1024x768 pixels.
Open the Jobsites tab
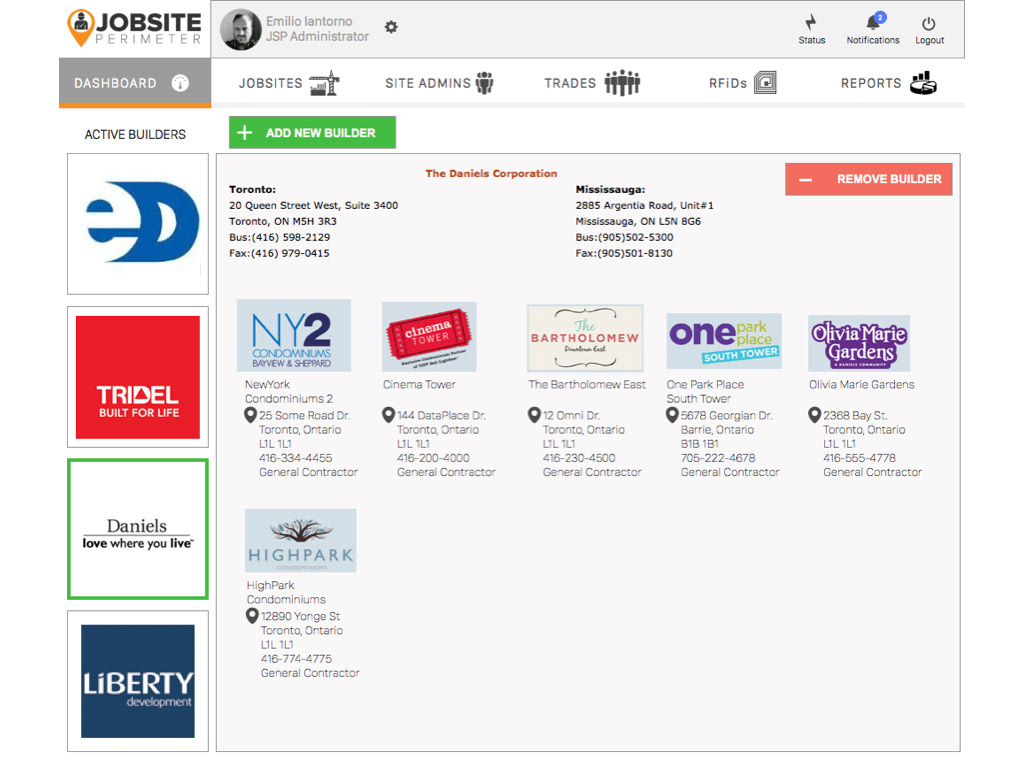point(289,83)
